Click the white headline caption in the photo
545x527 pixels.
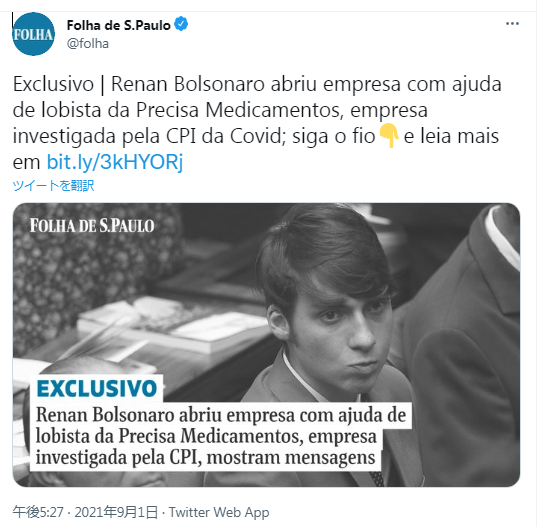(221, 436)
